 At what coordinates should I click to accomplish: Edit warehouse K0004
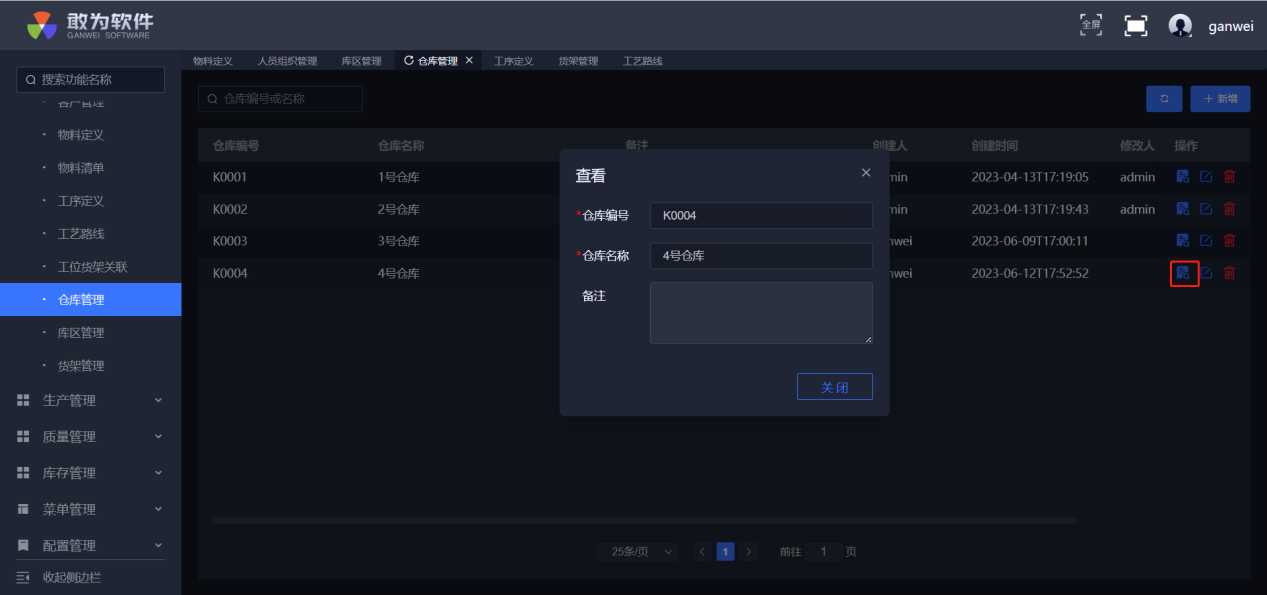click(1206, 273)
